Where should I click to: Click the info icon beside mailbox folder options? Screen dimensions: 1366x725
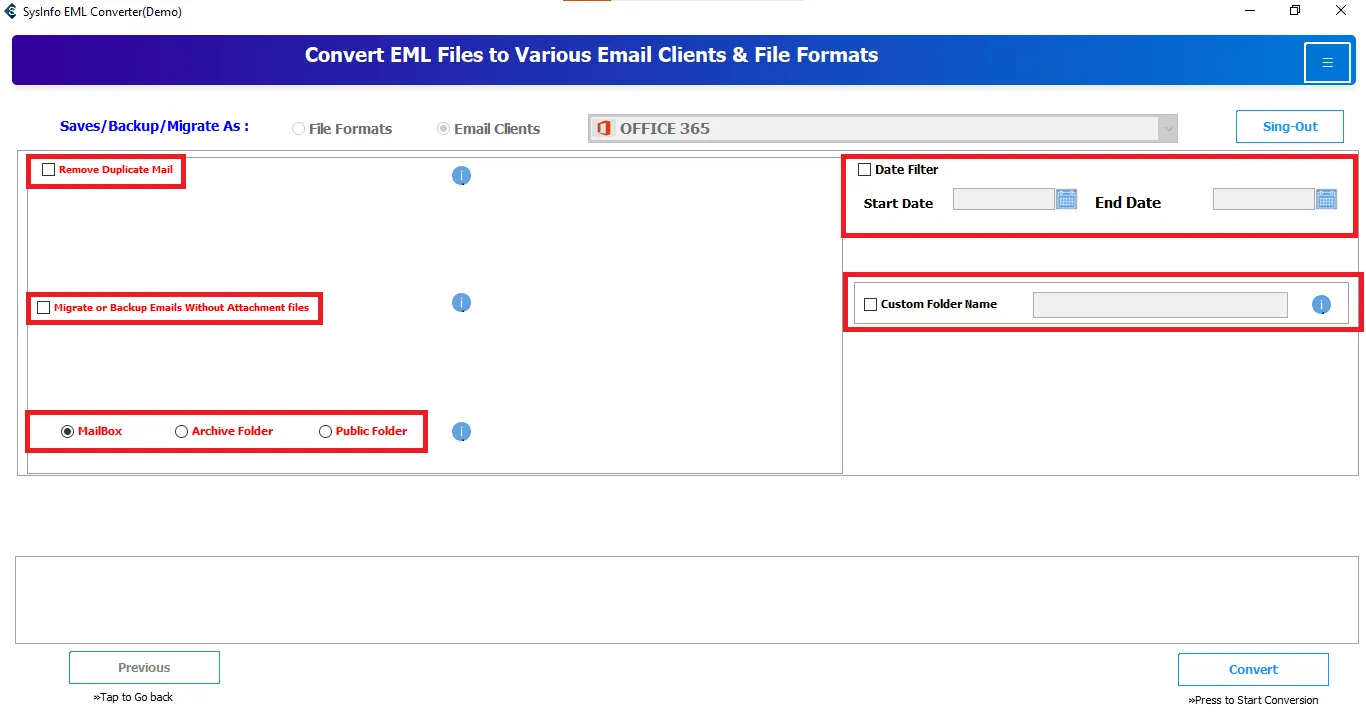click(x=461, y=432)
